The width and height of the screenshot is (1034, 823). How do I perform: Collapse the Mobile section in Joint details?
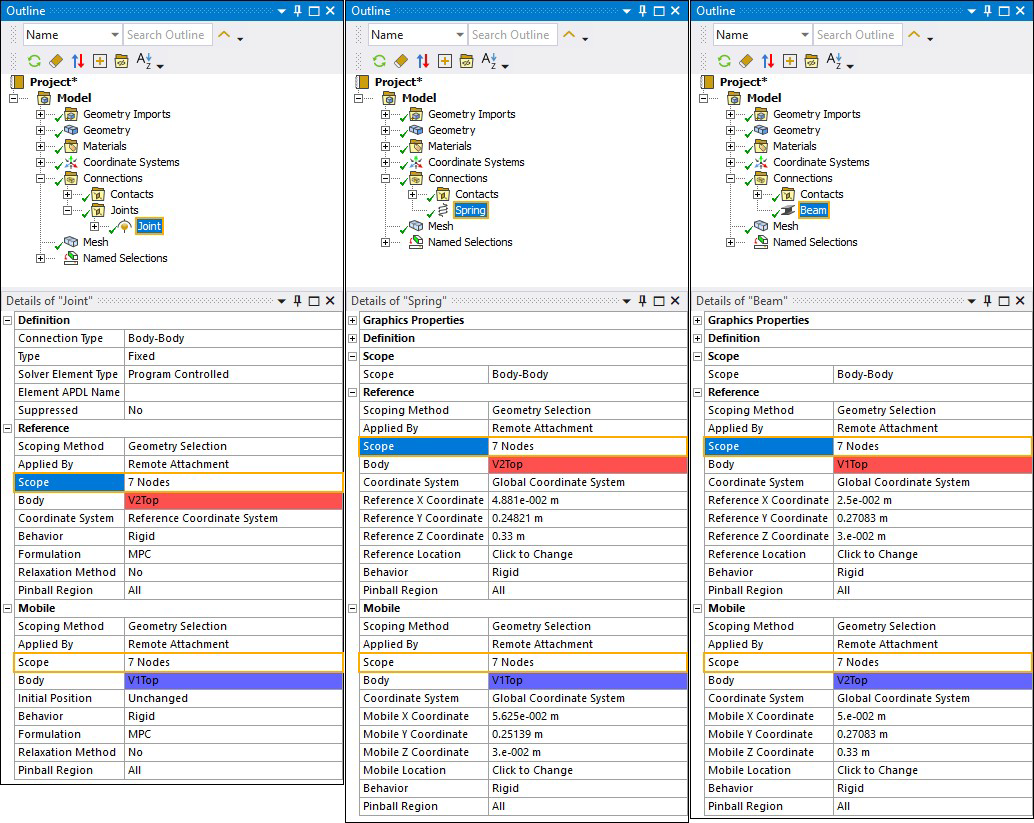pyautogui.click(x=8, y=609)
